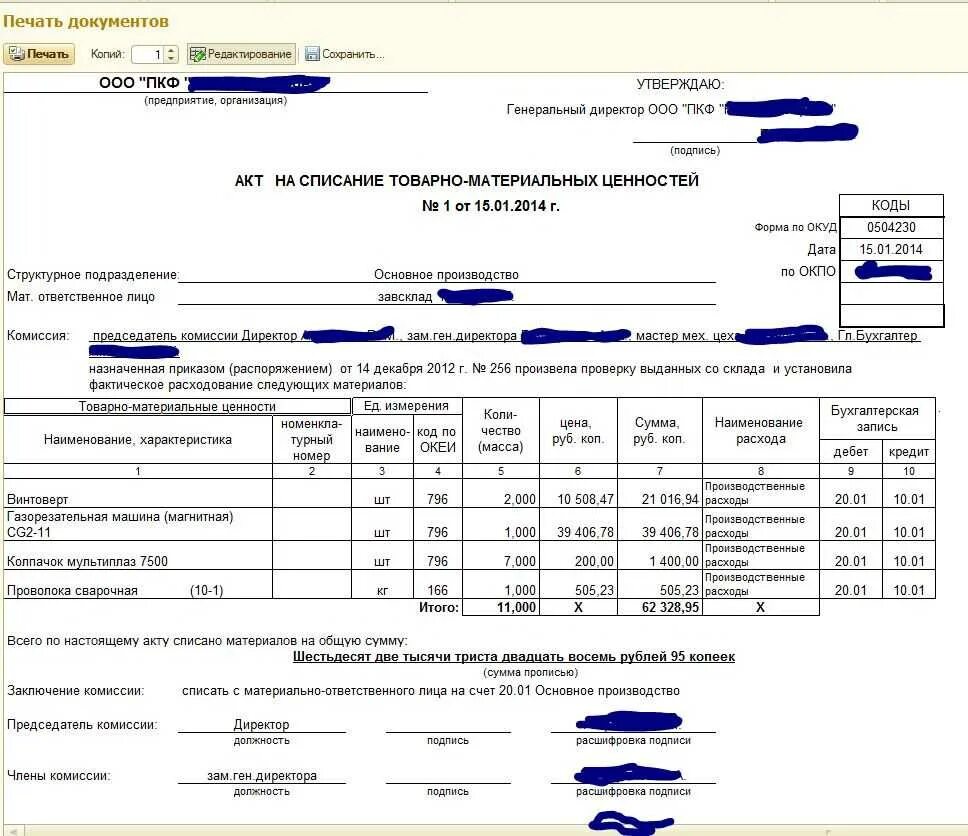Click the Печать print button
The width and height of the screenshot is (968, 836).
[x=40, y=54]
